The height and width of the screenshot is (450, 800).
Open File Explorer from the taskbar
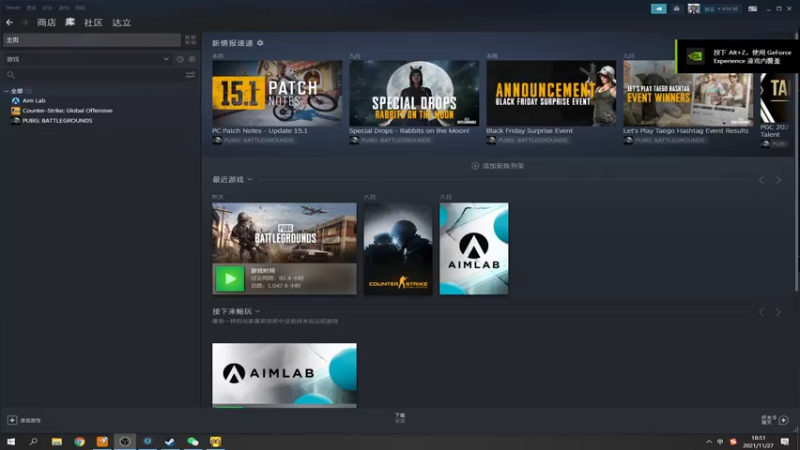[57, 441]
